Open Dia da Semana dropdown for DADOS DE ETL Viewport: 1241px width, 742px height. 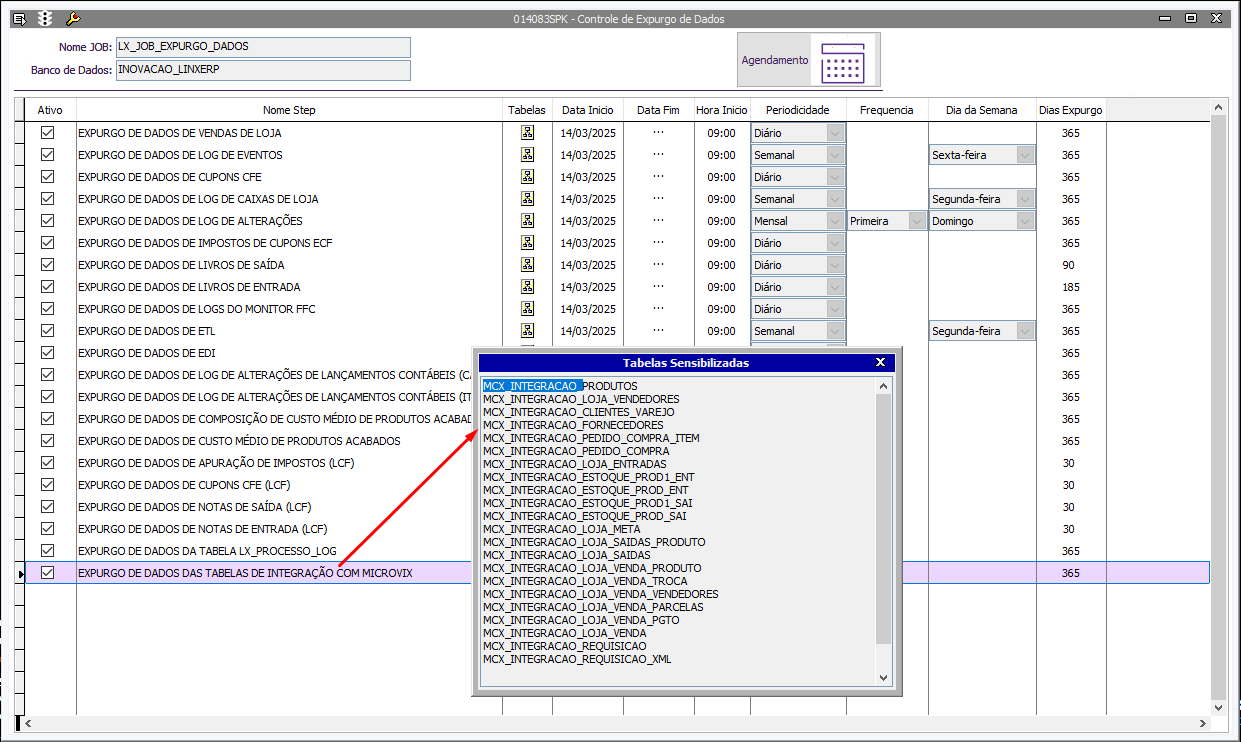point(1025,331)
